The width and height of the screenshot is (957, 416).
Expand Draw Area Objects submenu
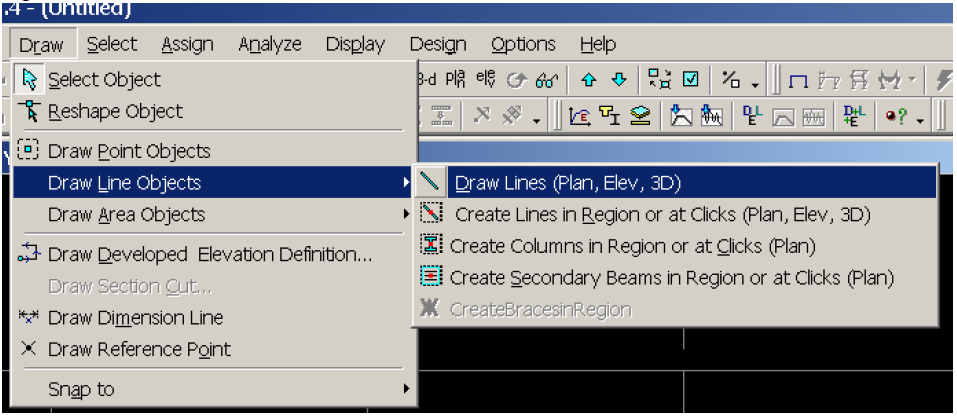(214, 214)
